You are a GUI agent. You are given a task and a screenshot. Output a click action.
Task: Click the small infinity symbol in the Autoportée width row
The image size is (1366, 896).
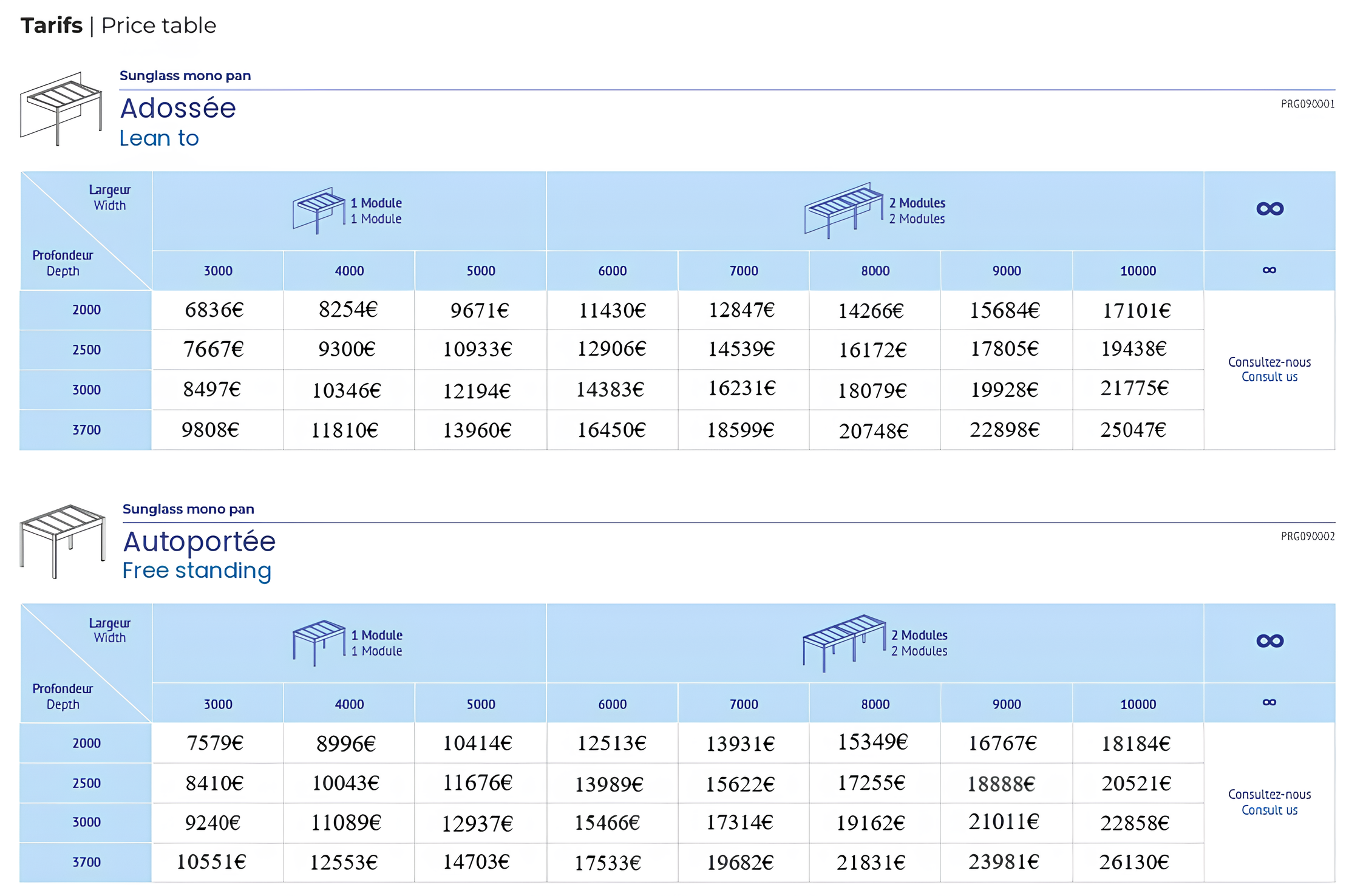tap(1269, 702)
